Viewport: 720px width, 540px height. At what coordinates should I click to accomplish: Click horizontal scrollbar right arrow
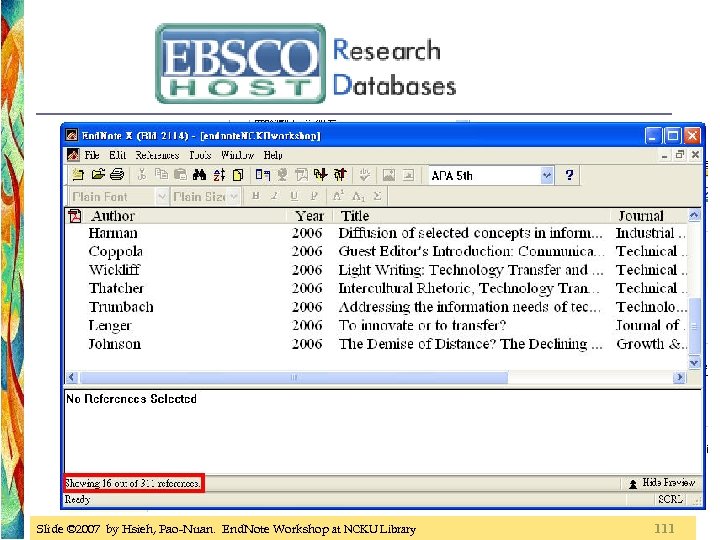coord(680,377)
